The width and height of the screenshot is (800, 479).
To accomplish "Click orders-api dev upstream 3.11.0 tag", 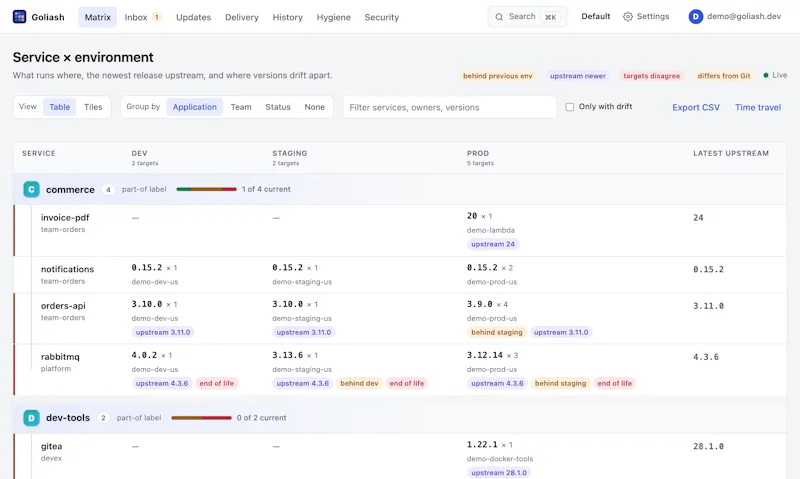I will [x=163, y=332].
